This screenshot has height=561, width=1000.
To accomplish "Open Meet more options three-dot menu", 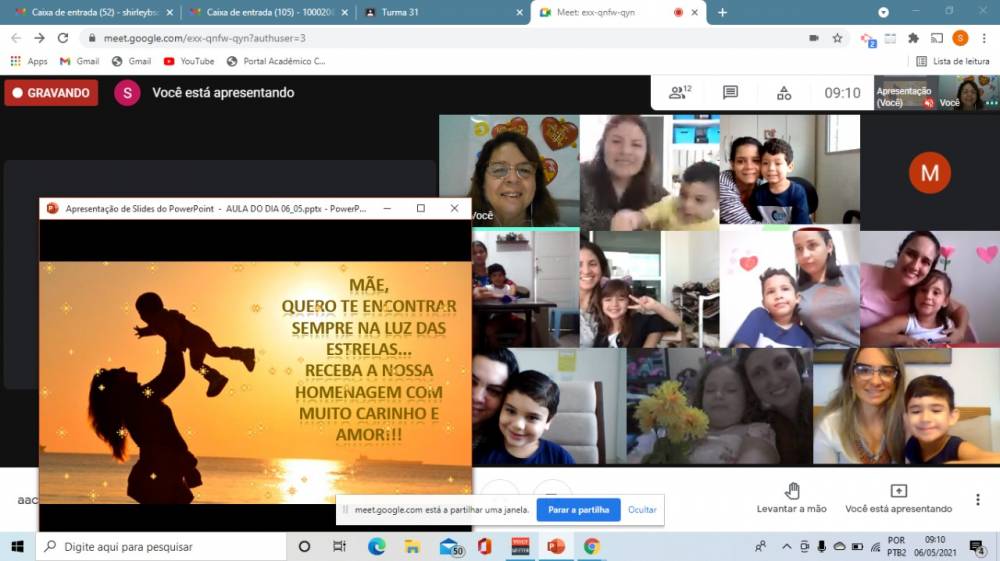I will [978, 499].
